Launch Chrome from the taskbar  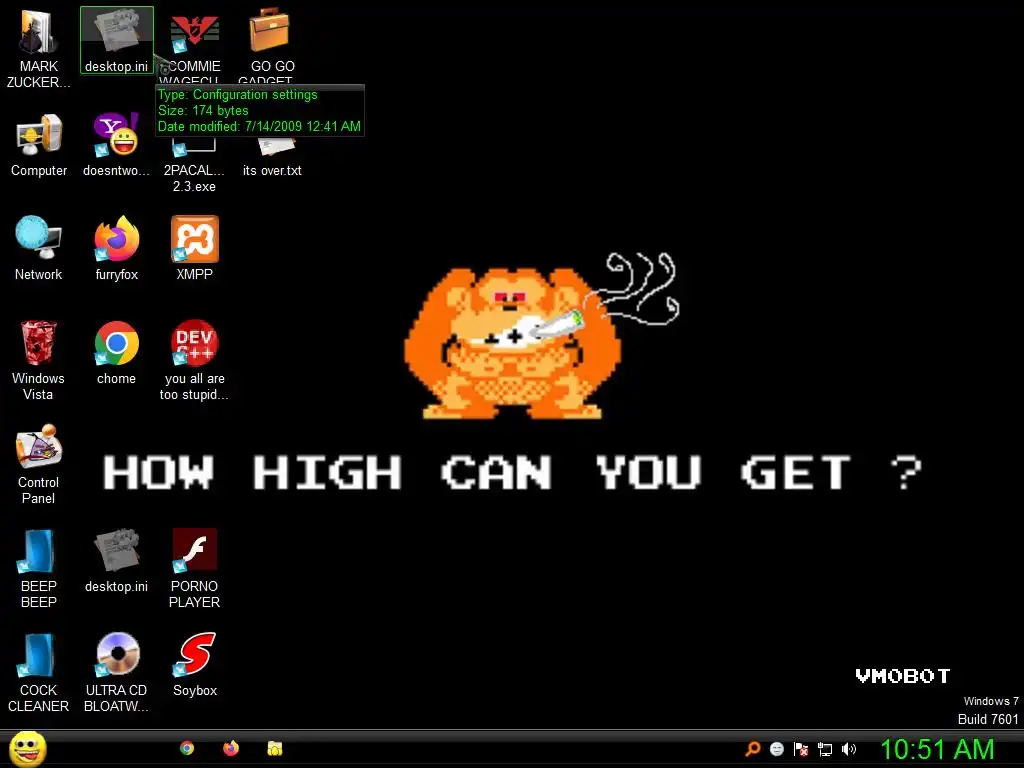[x=187, y=748]
